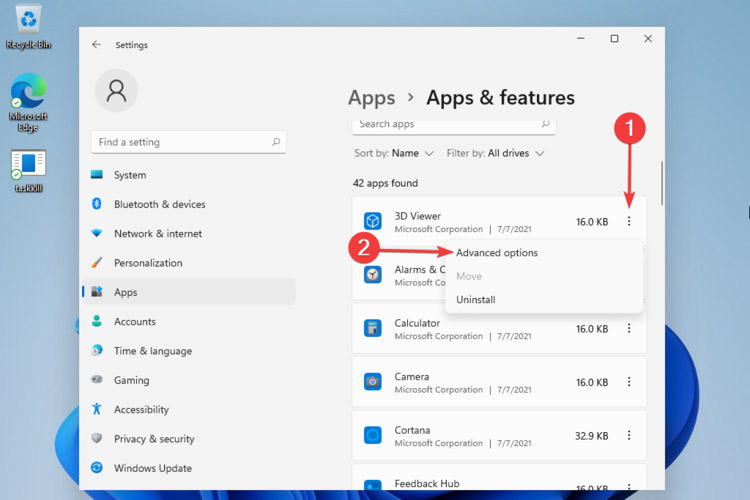This screenshot has width=750, height=500.
Task: Click the Settings back arrow
Action: point(96,44)
